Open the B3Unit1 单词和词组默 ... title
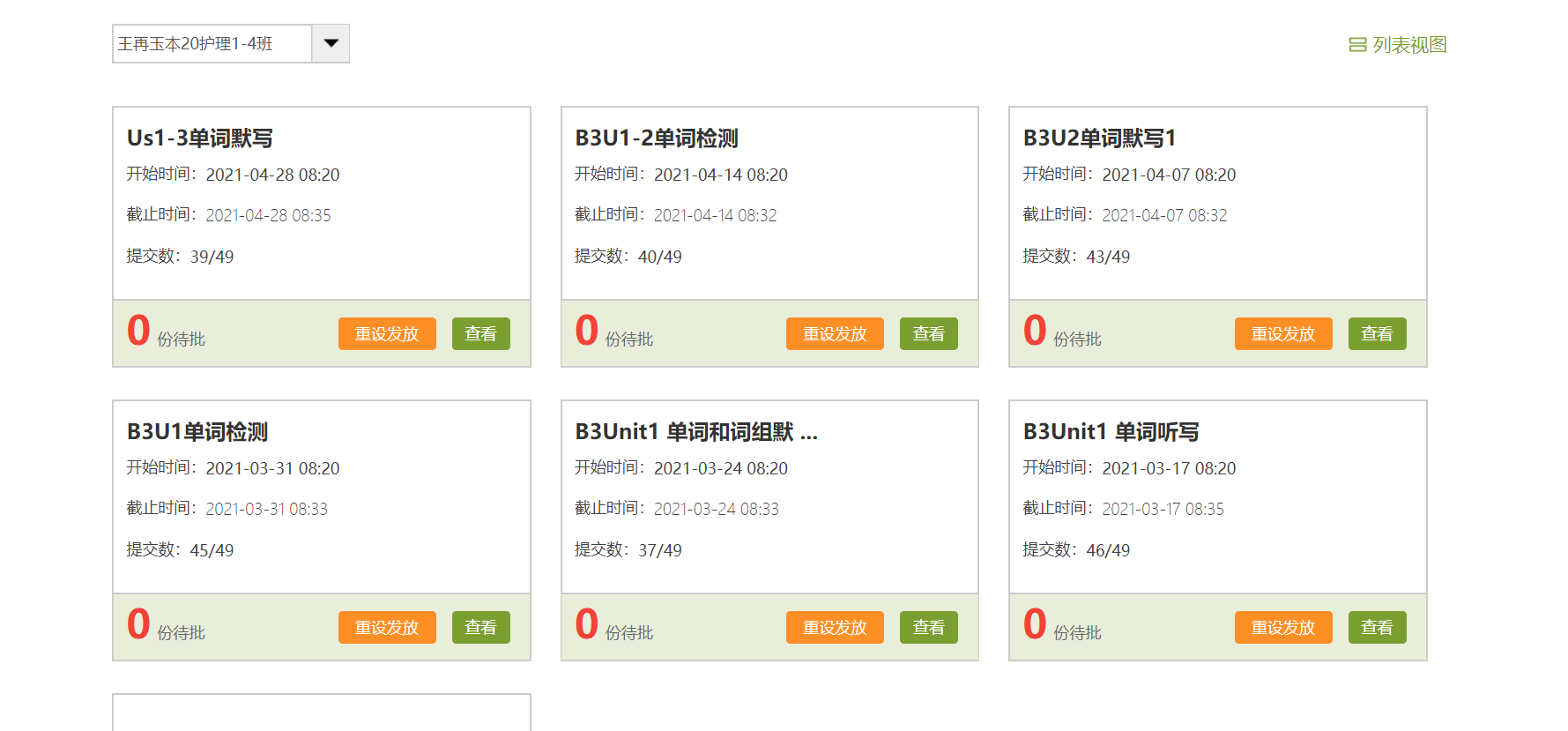This screenshot has width=1568, height=731. [x=696, y=432]
